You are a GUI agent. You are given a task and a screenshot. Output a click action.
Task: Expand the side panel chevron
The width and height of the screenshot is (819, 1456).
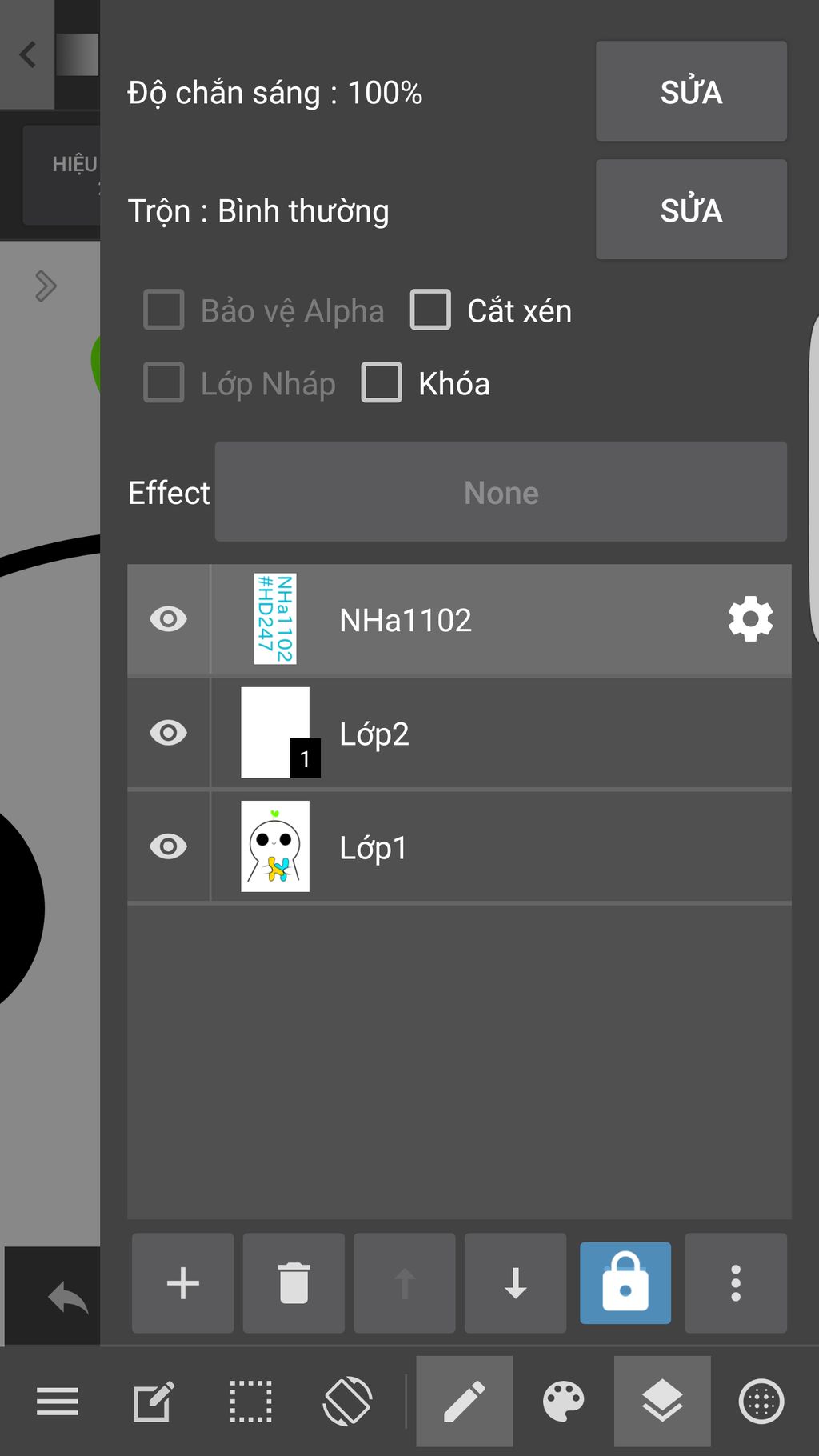pyautogui.click(x=46, y=286)
